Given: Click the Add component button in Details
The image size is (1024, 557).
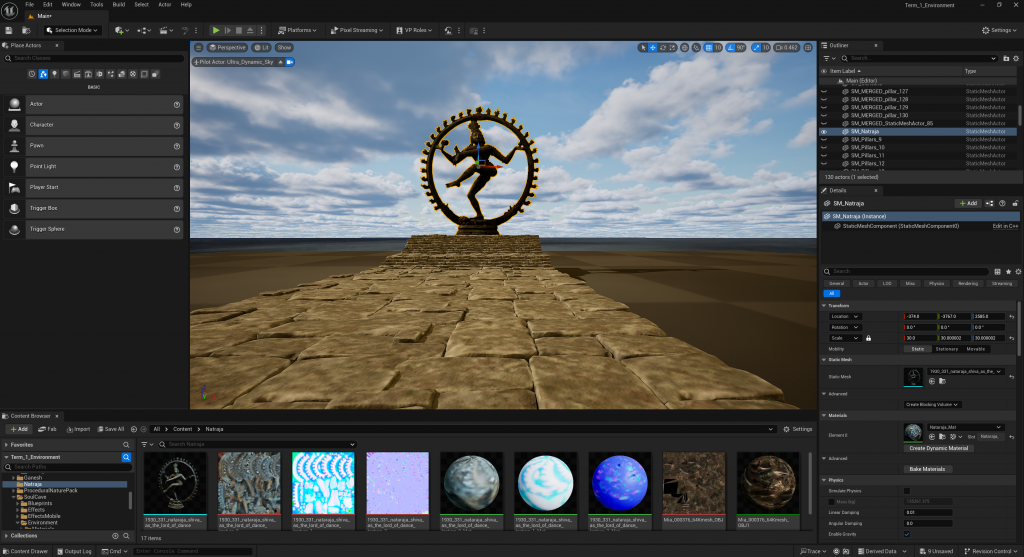Looking at the screenshot, I should pyautogui.click(x=968, y=203).
